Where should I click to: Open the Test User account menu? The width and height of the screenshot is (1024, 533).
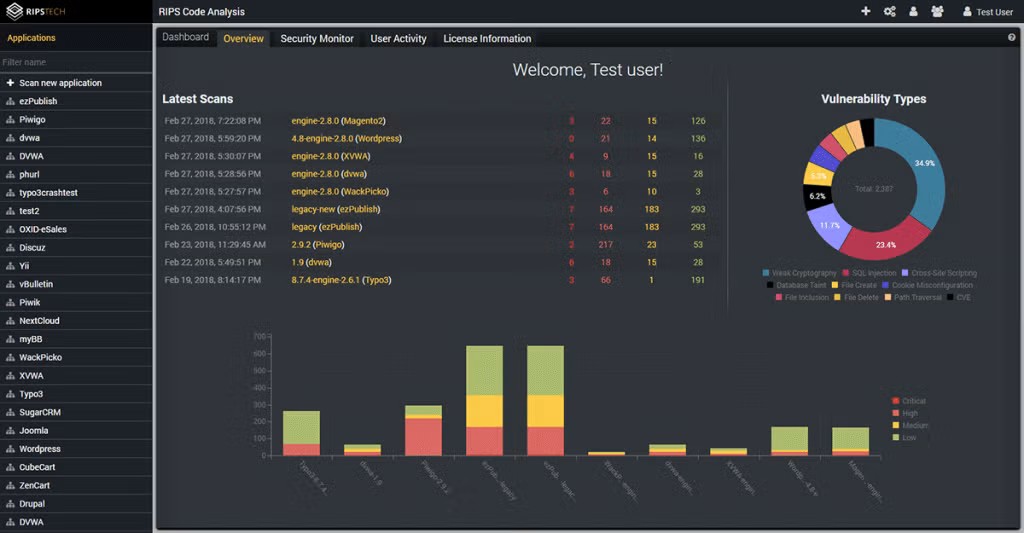987,12
